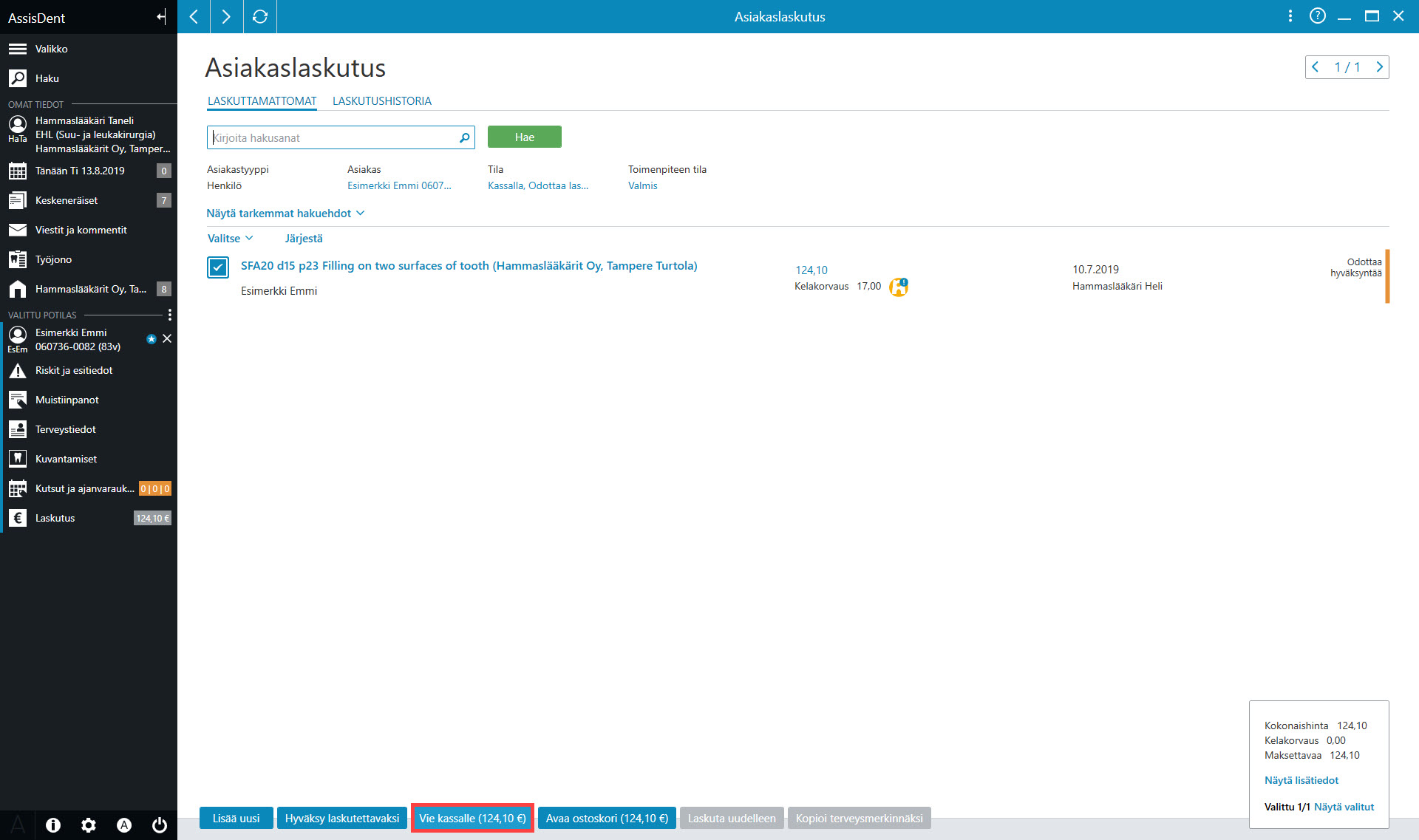The image size is (1419, 840).
Task: Uncheck the SFA20 filling invoice row checkbox
Action: [218, 267]
